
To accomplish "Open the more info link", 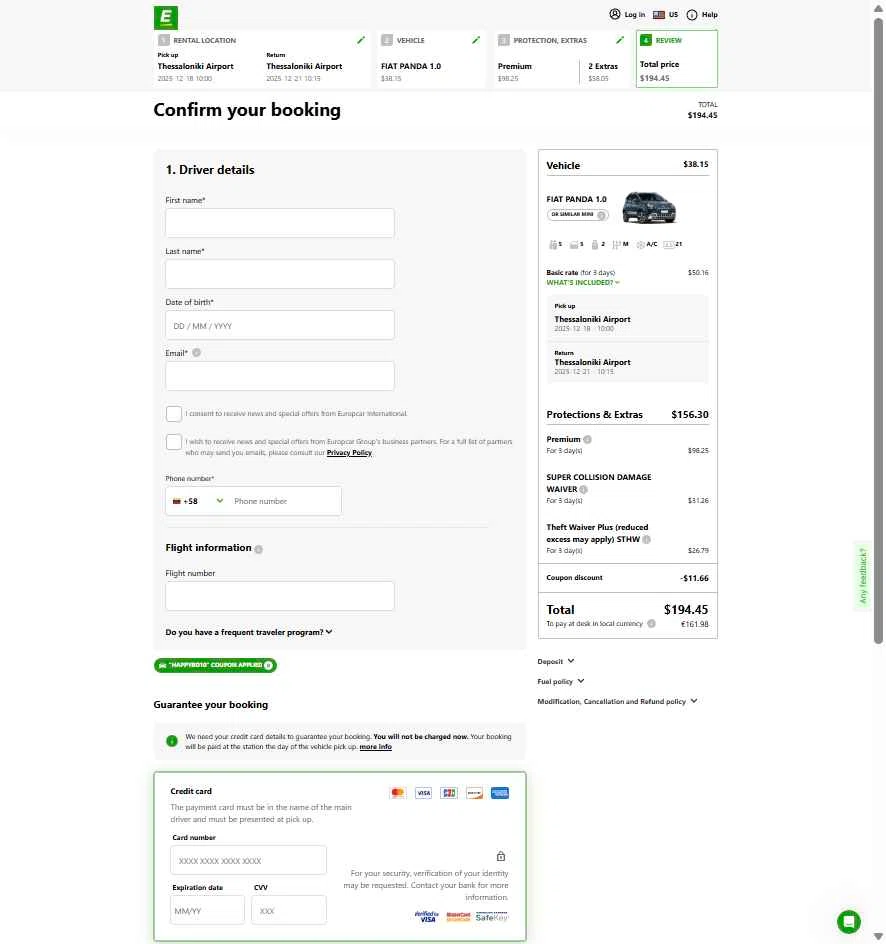I will tap(376, 747).
